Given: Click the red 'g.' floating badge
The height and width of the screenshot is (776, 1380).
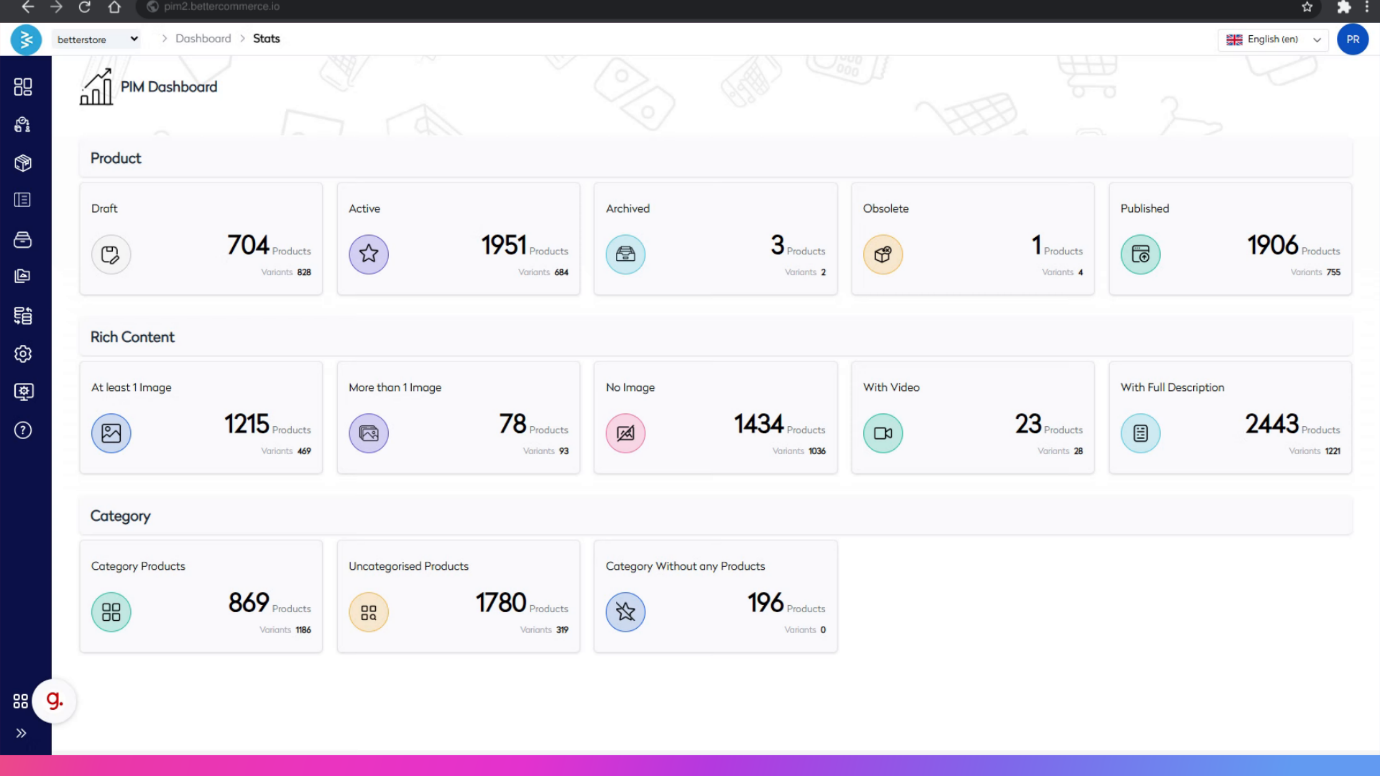Looking at the screenshot, I should (x=55, y=701).
